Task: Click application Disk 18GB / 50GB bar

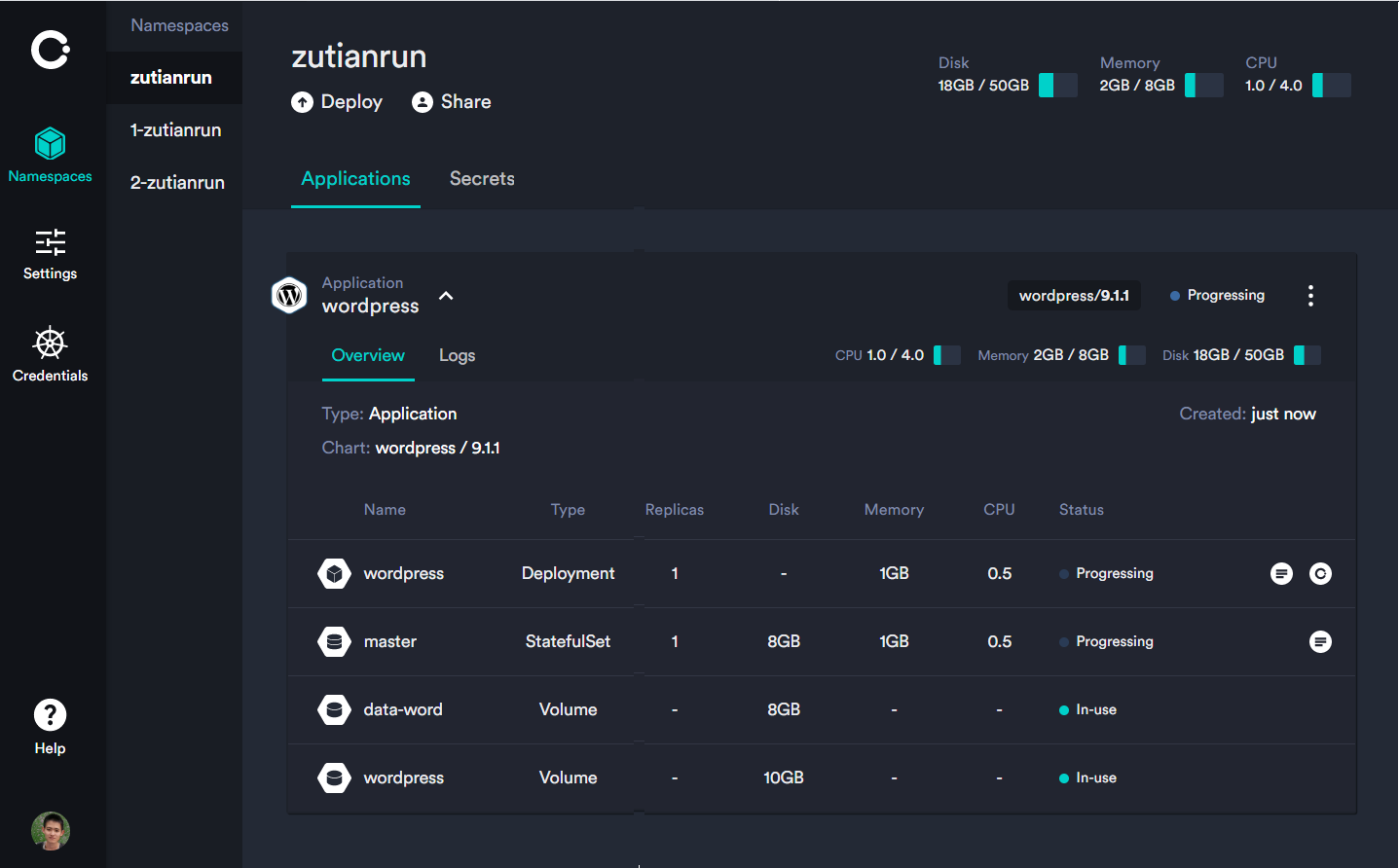Action: [x=1307, y=355]
